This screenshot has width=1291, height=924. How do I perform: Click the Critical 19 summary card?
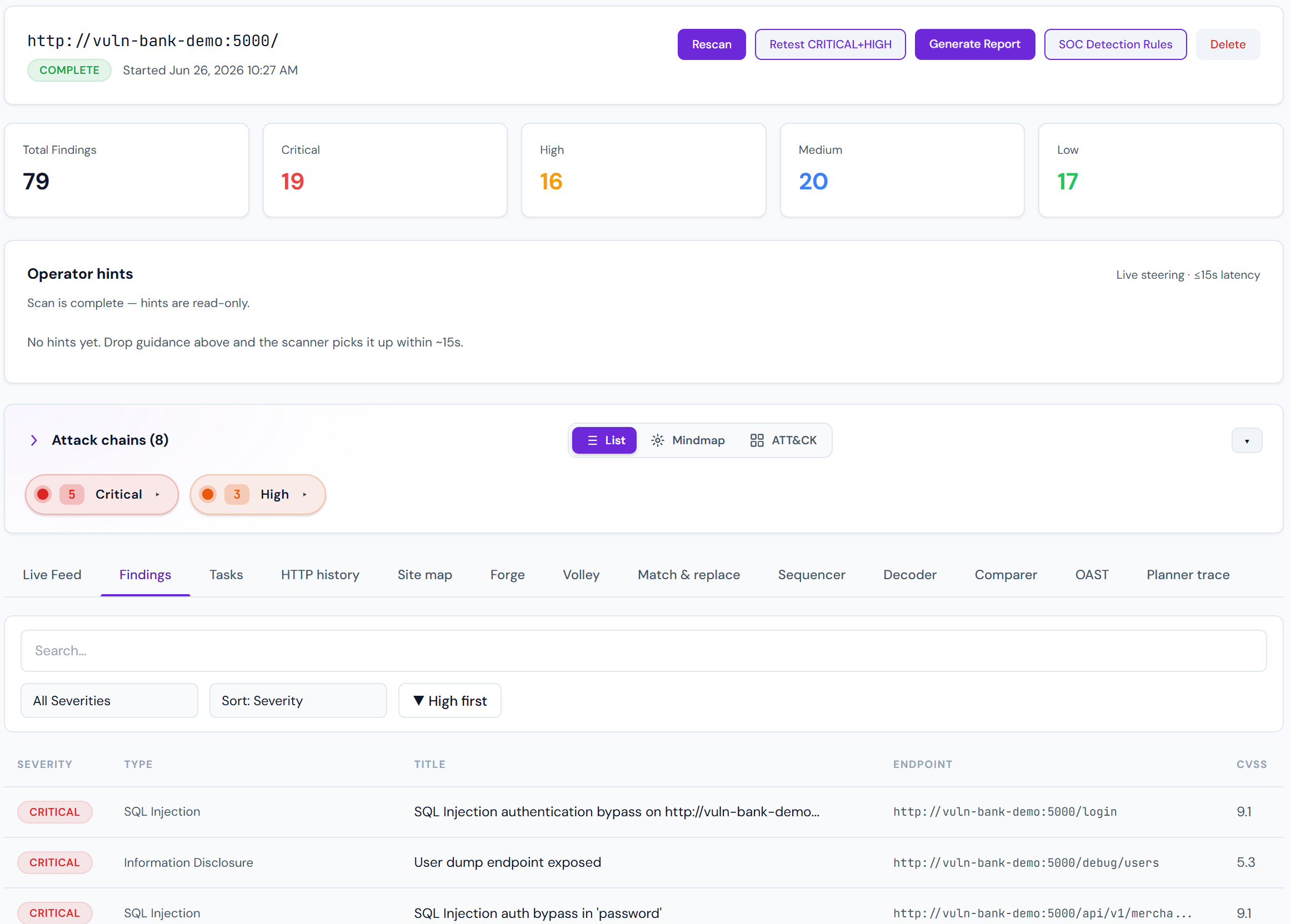(385, 170)
